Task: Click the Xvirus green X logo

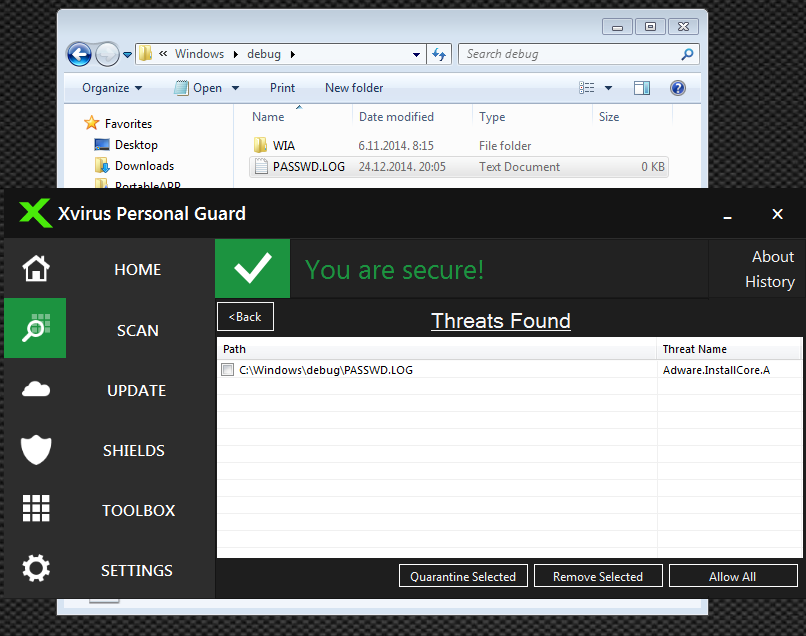Action: [35, 213]
